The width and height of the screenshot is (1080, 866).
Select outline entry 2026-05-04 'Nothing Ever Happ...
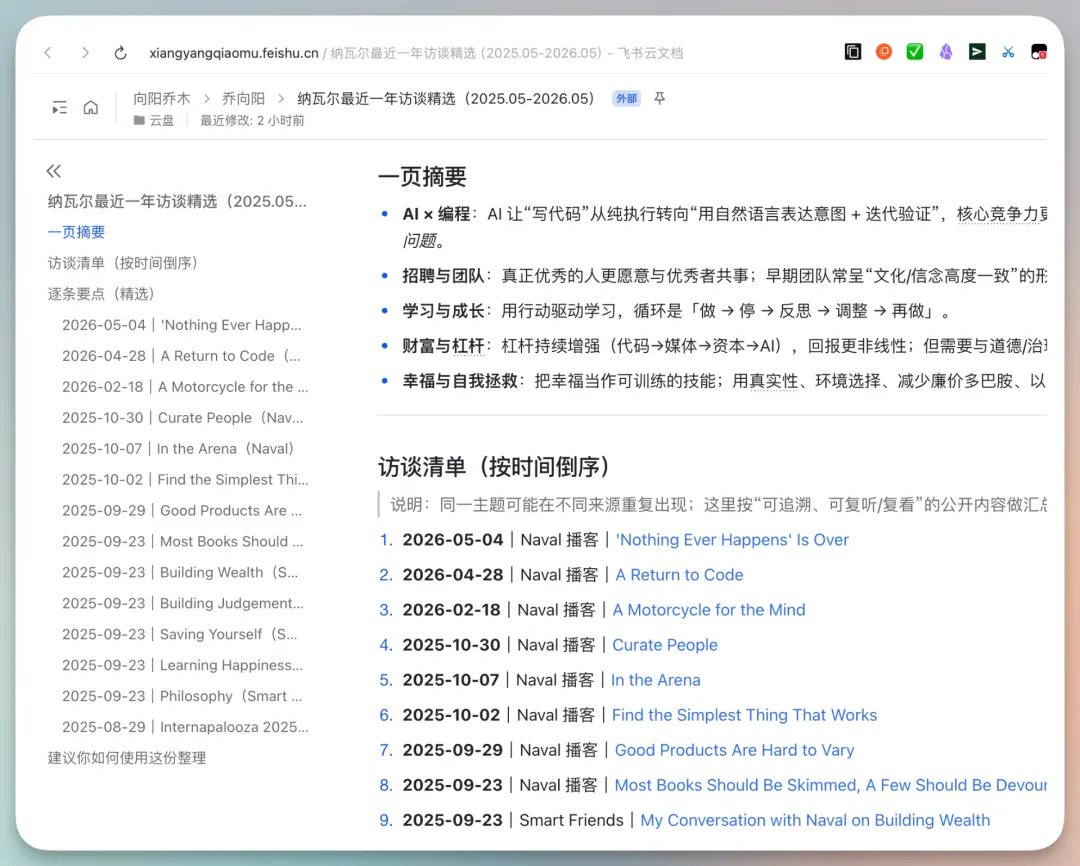click(182, 325)
